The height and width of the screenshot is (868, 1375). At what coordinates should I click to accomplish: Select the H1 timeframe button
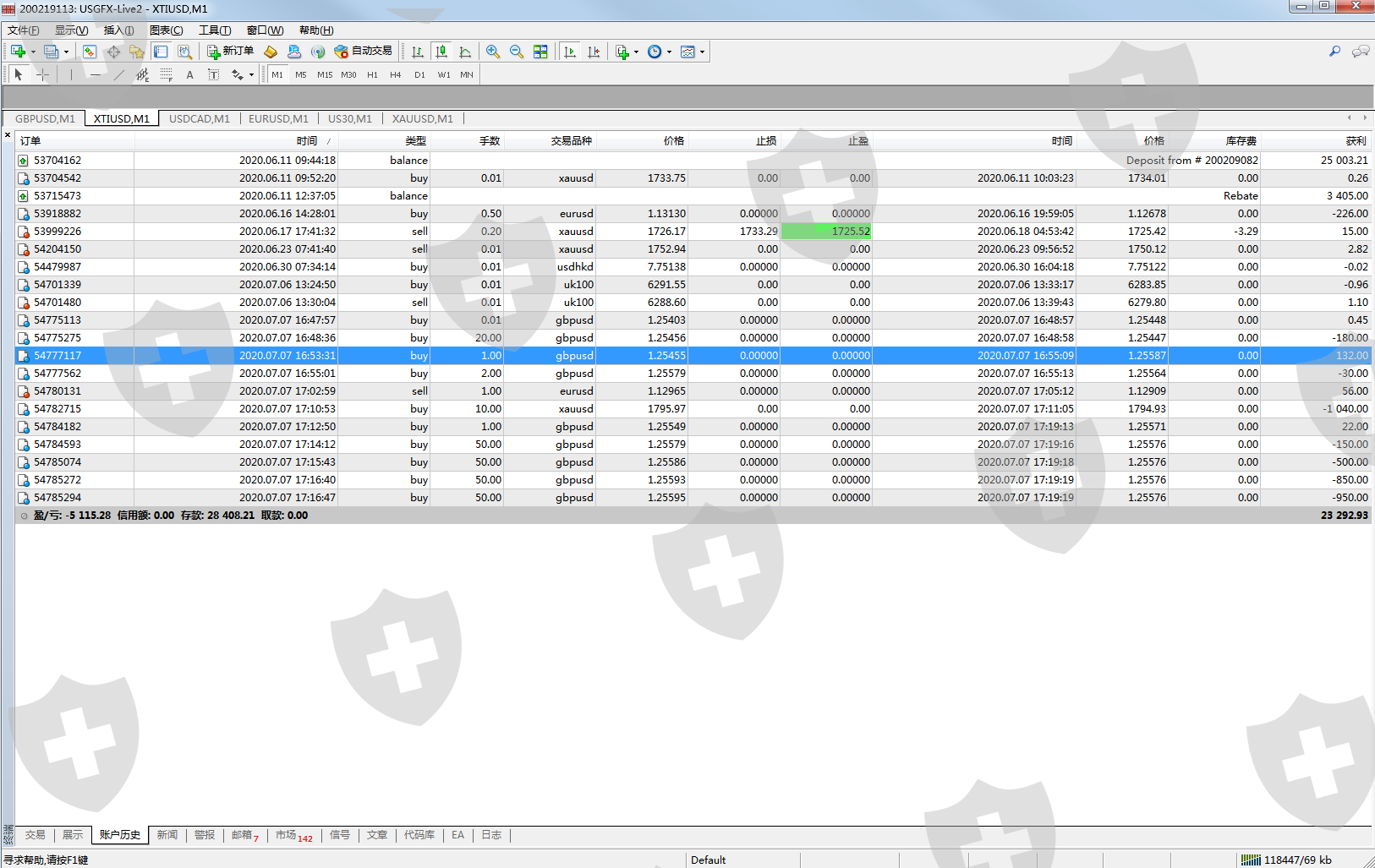coord(372,75)
